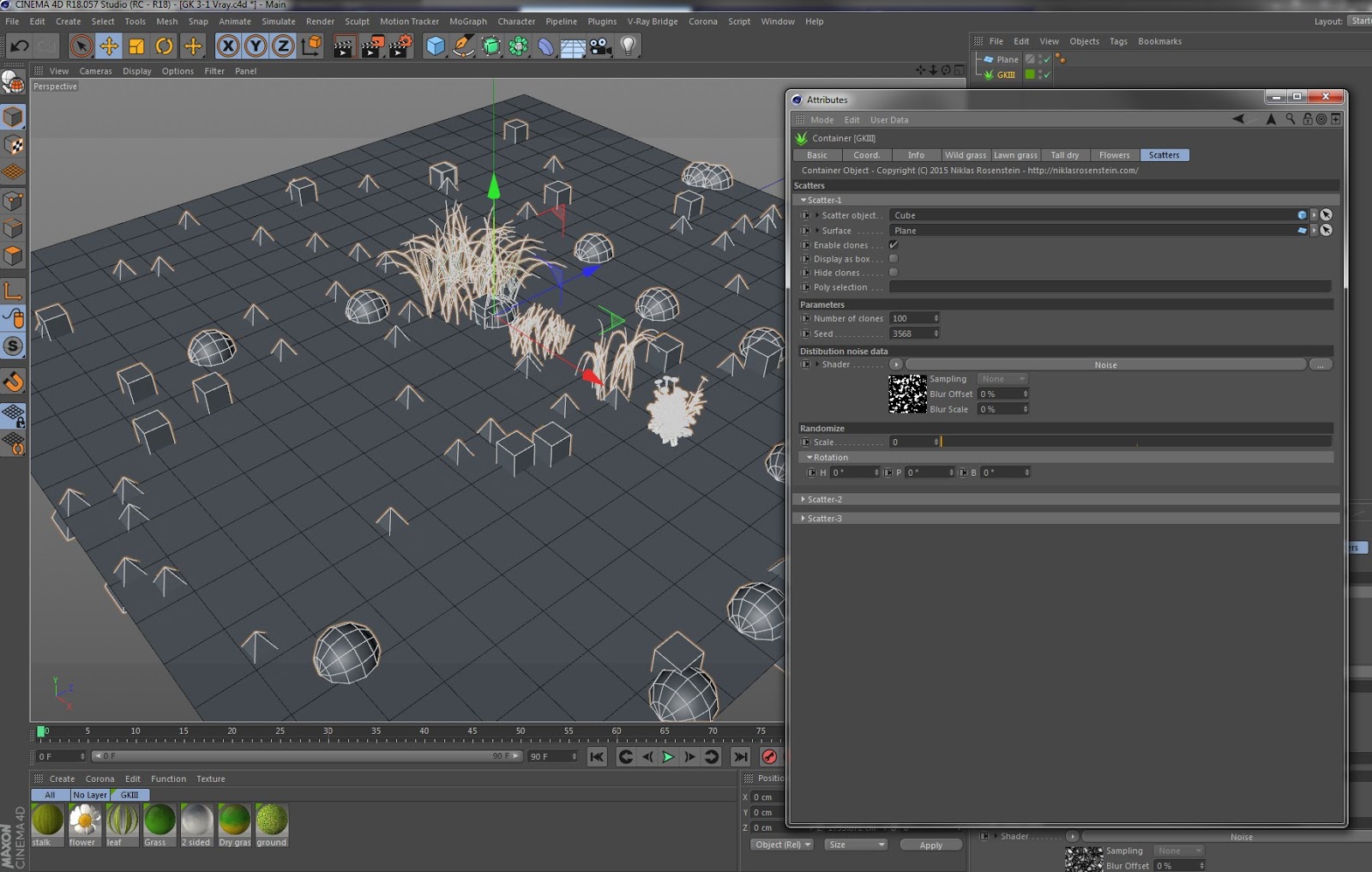This screenshot has height=872, width=1372.
Task: Open the V-Ray Bridge menu
Action: coord(653,21)
